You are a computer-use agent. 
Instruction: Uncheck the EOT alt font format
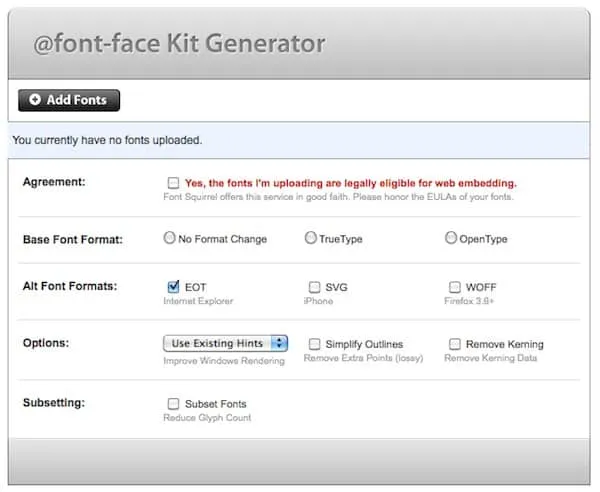(174, 287)
